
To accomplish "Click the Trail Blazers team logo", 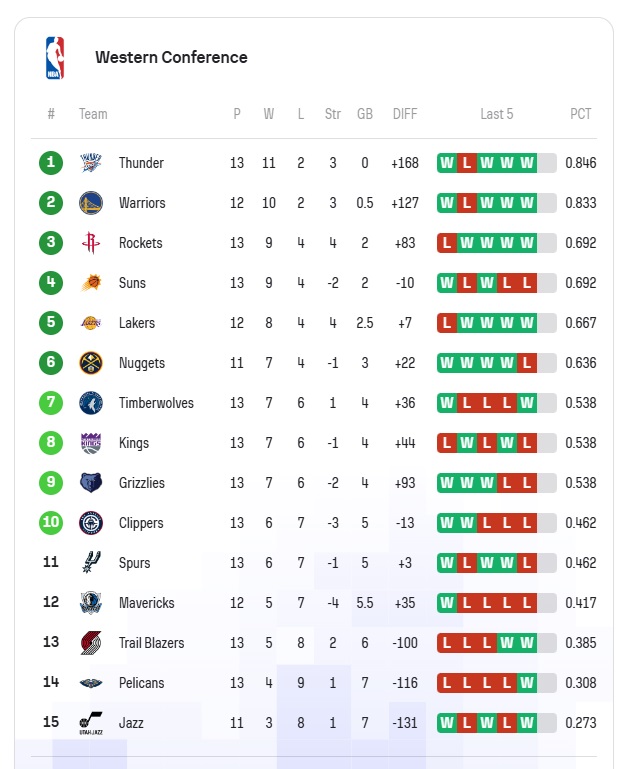I will coord(91,643).
